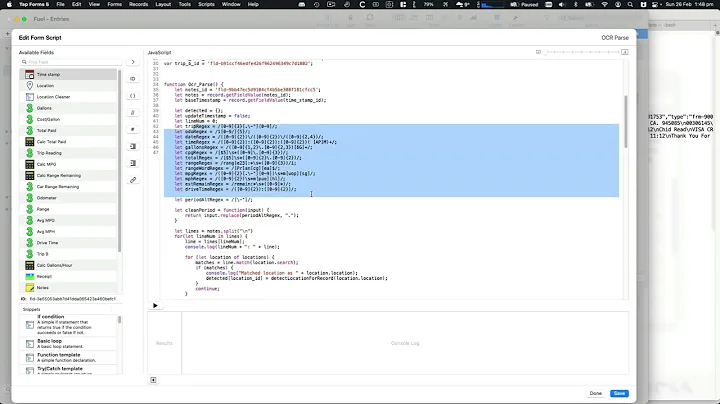
Task: Click the indent left button
Action: coord(133,146)
